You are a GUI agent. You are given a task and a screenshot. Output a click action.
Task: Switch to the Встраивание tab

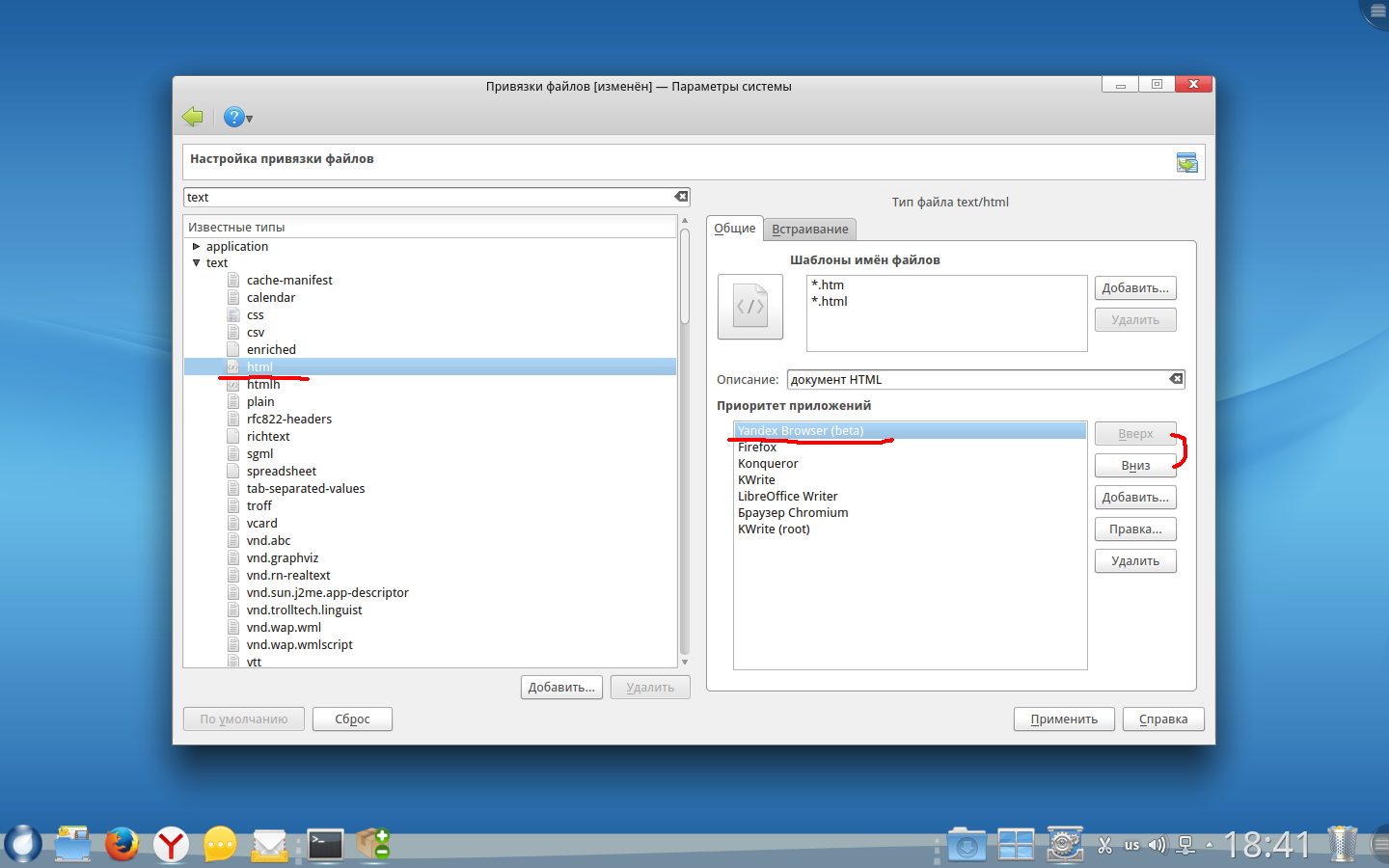click(809, 230)
